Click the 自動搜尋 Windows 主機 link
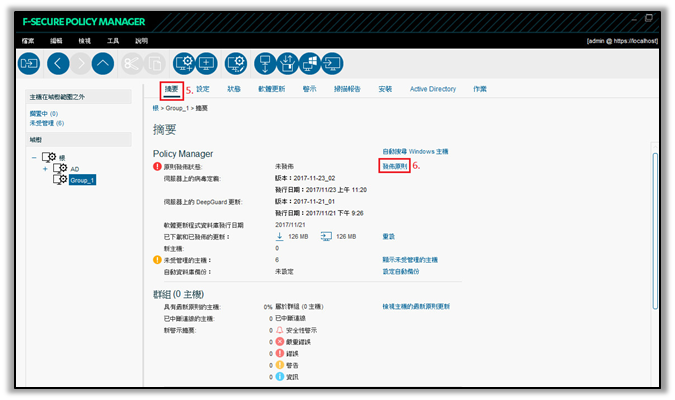This screenshot has height=400, width=675. coord(415,152)
